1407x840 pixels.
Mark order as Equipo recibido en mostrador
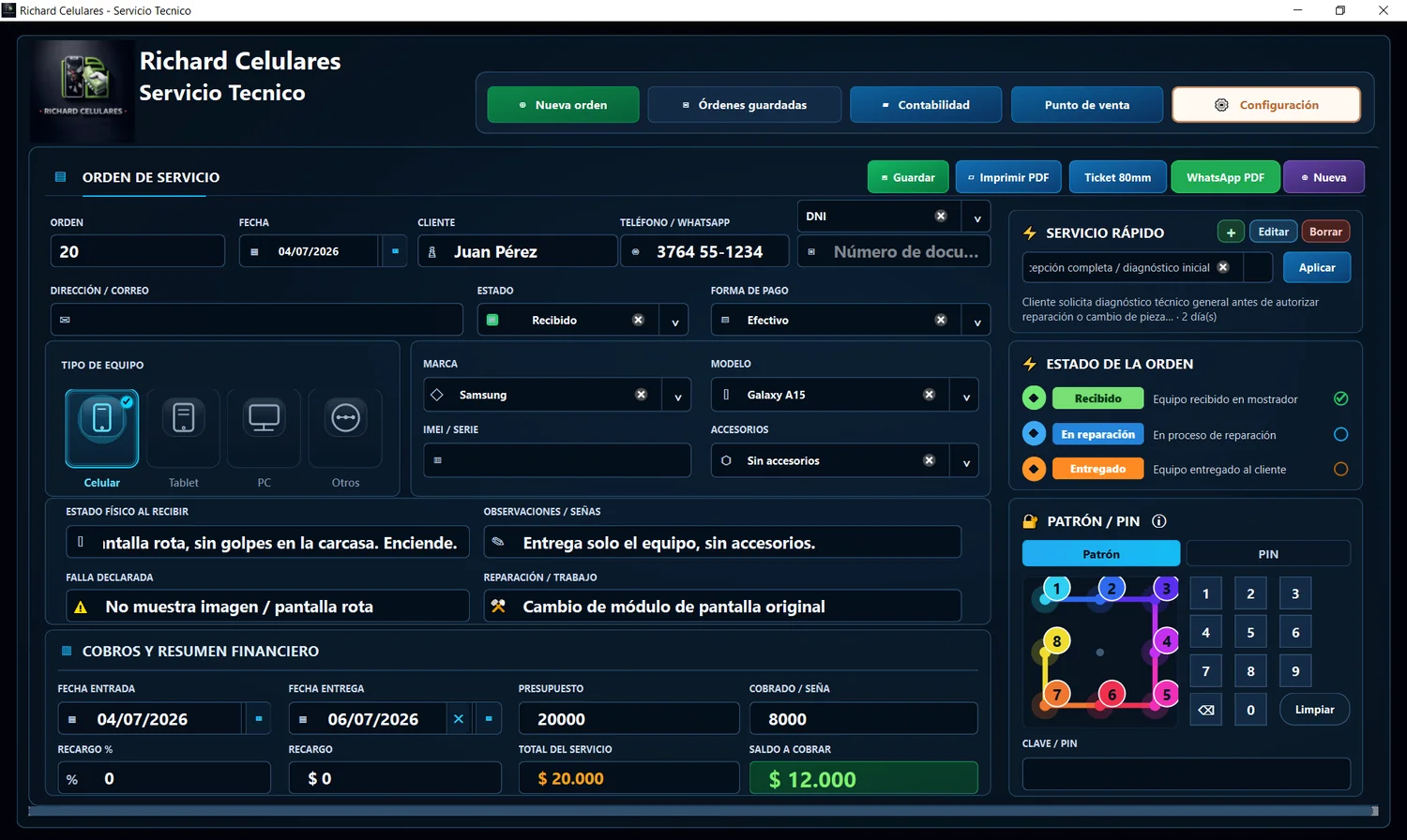[1341, 398]
